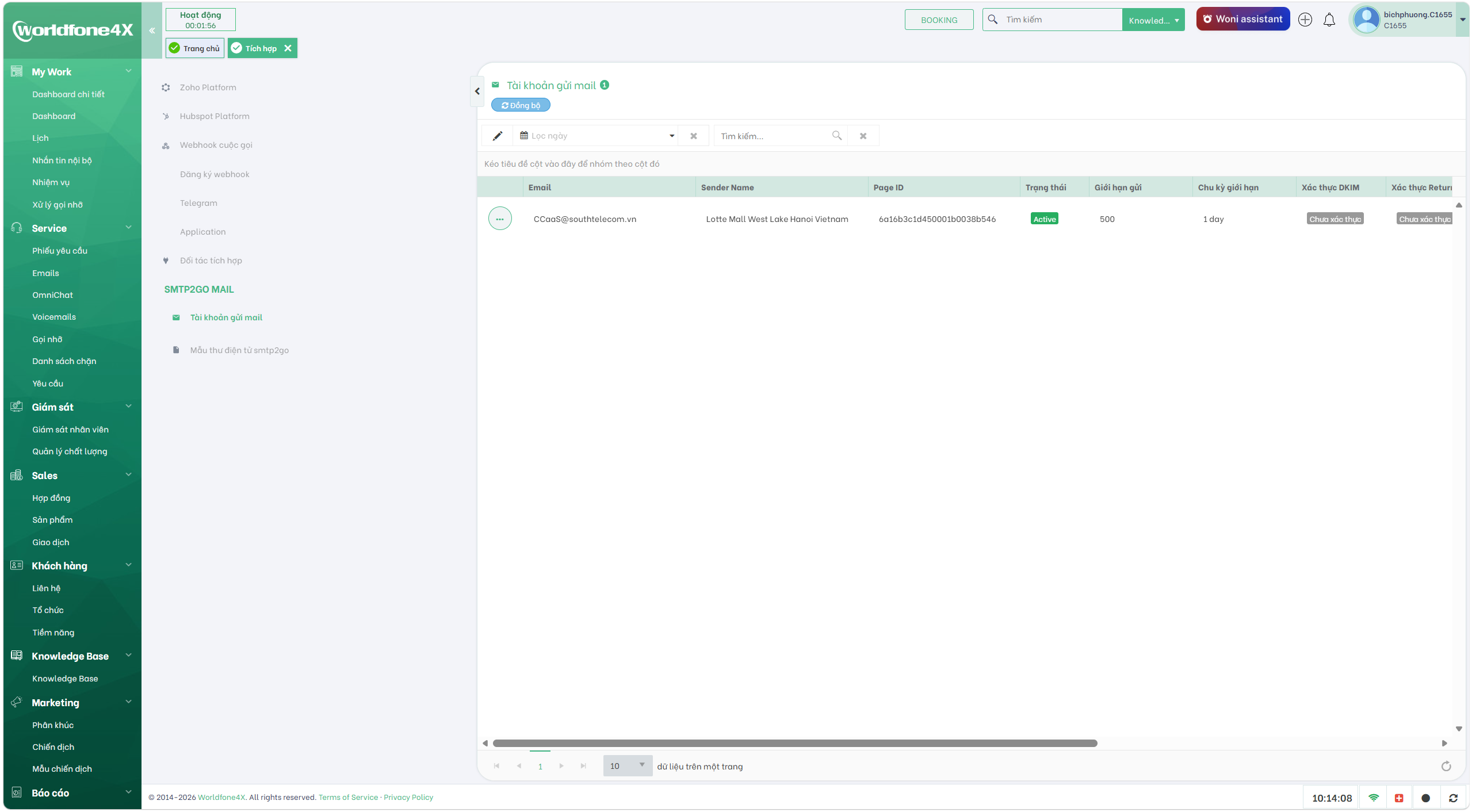Click the magnifier icon in table search
Image resolution: width=1472 pixels, height=812 pixels.
(837, 136)
